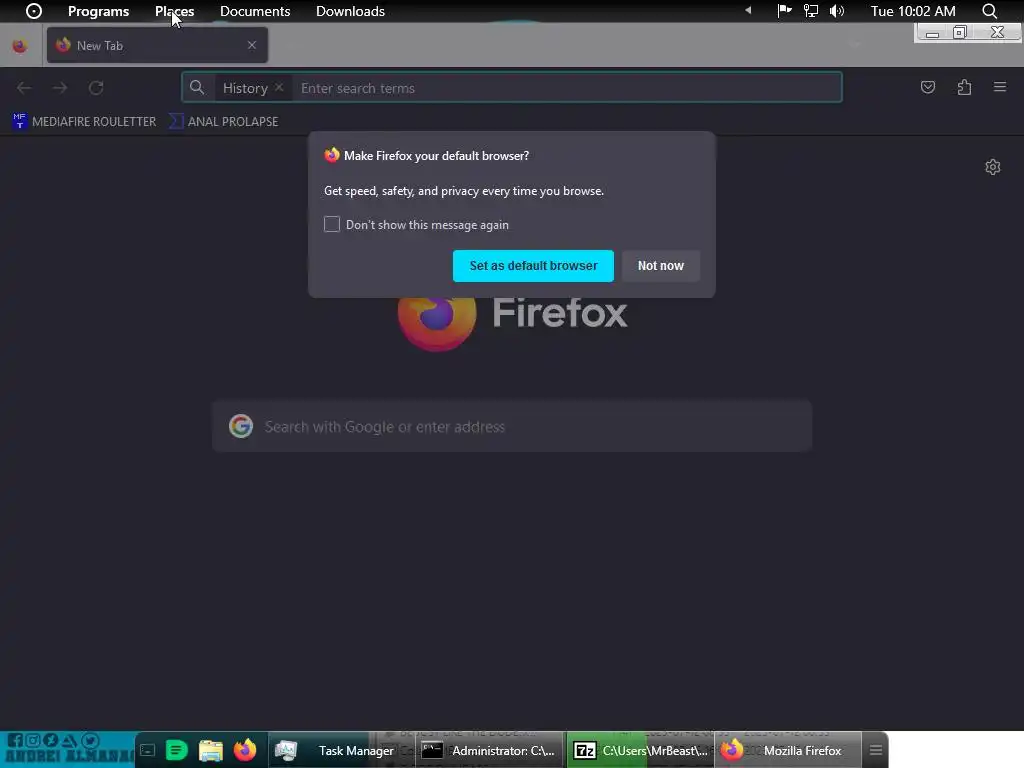The height and width of the screenshot is (768, 1024).
Task: Open File Explorer from the taskbar
Action: [210, 750]
